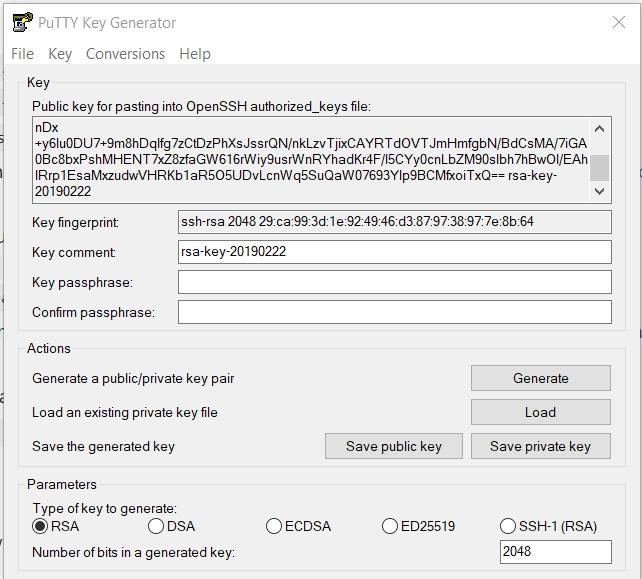Click Save private key button
642x579 pixels.
(x=540, y=446)
